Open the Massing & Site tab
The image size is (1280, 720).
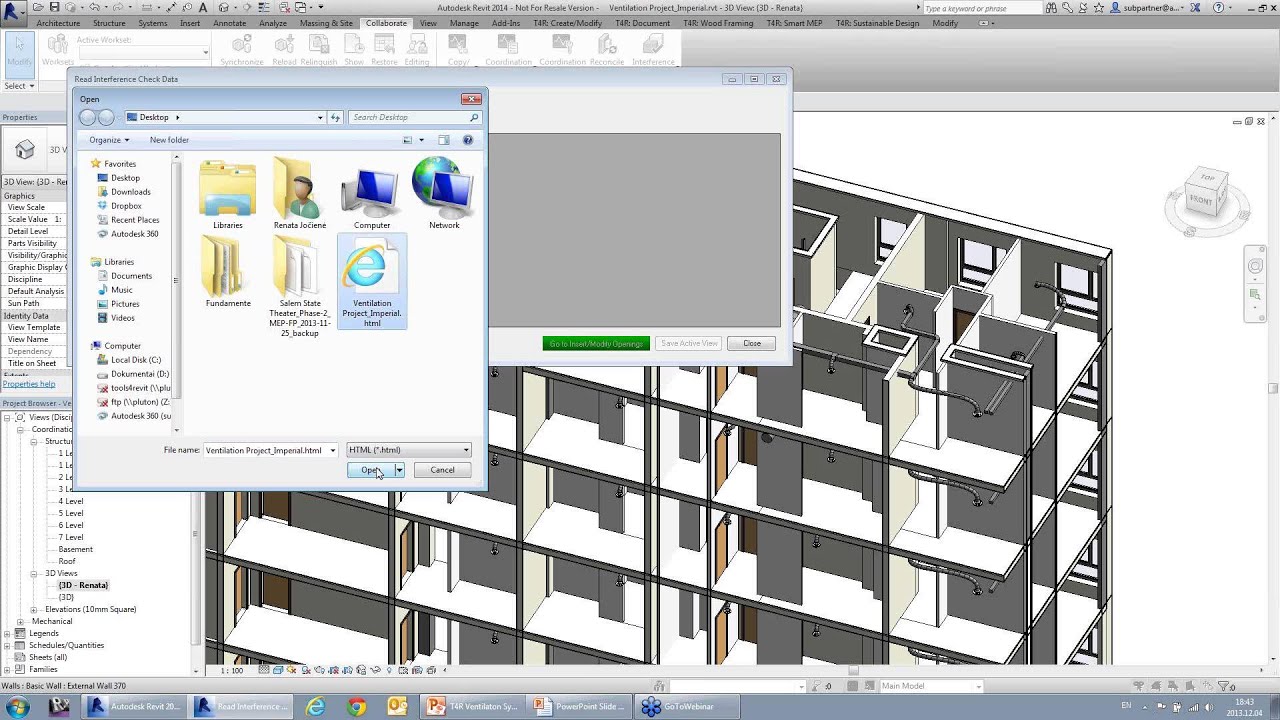[326, 23]
